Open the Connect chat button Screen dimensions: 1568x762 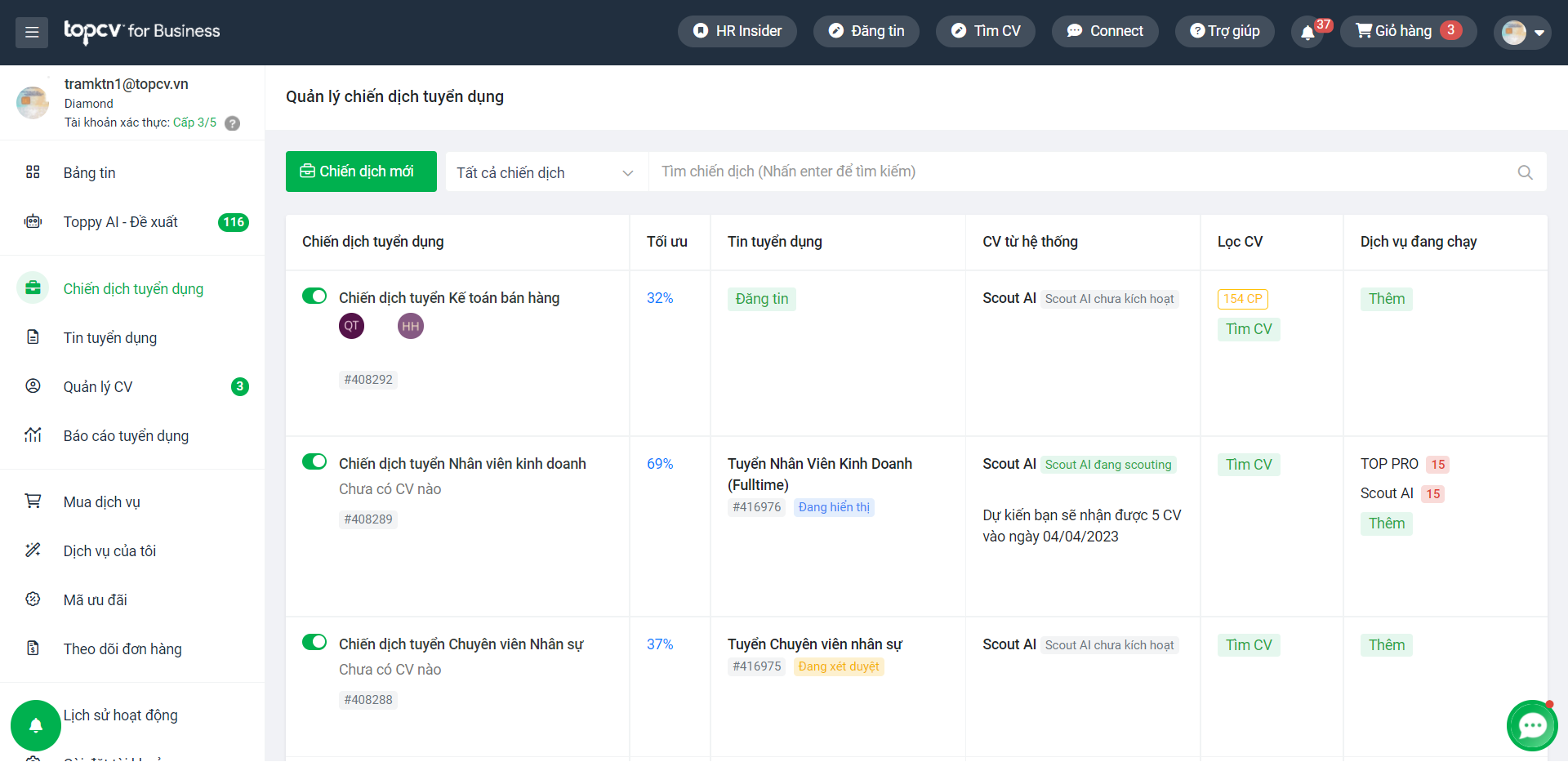[x=1105, y=31]
